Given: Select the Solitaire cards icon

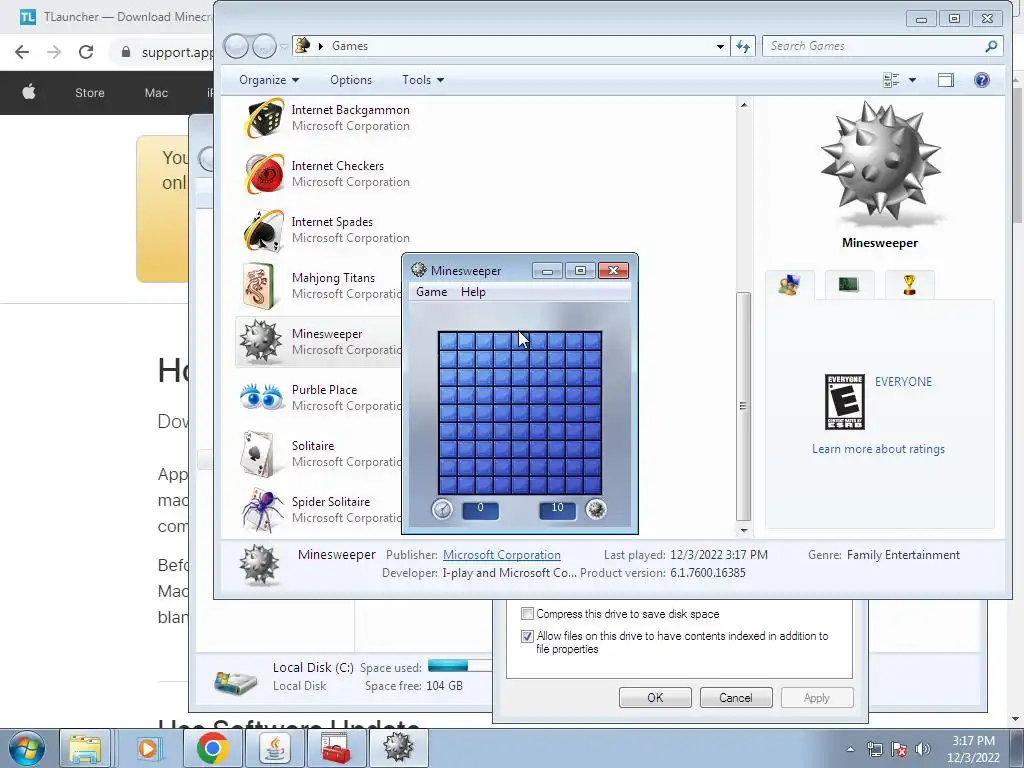Looking at the screenshot, I should point(257,453).
